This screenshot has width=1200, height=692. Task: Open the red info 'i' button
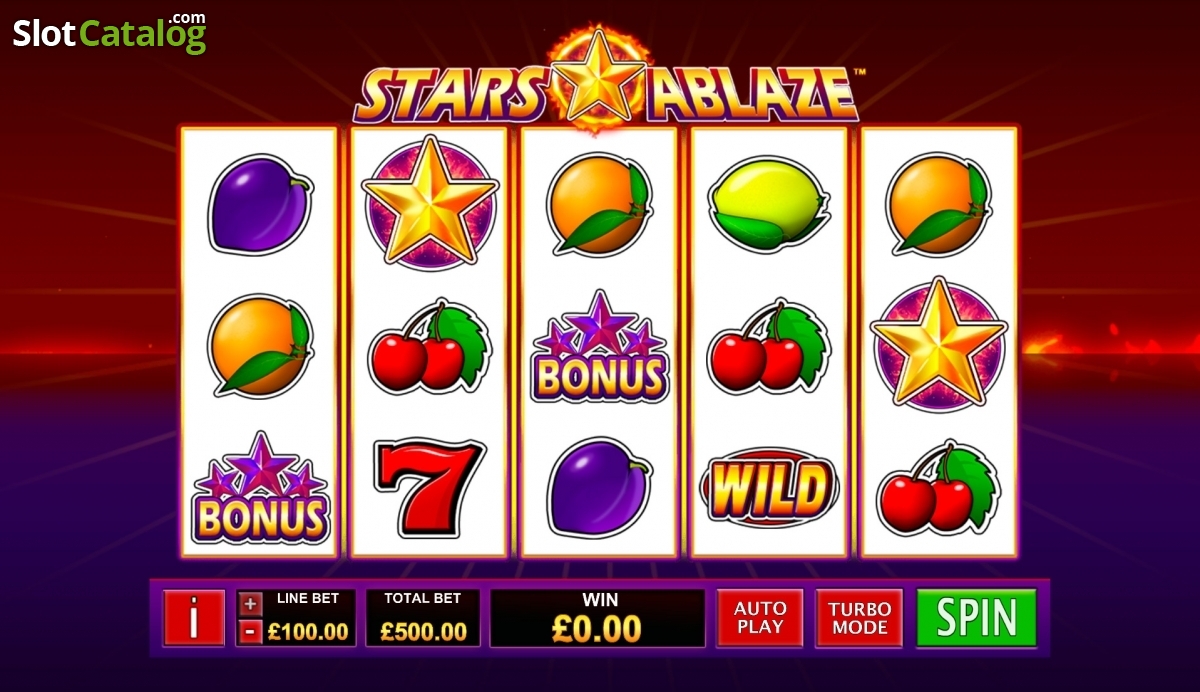pos(193,618)
